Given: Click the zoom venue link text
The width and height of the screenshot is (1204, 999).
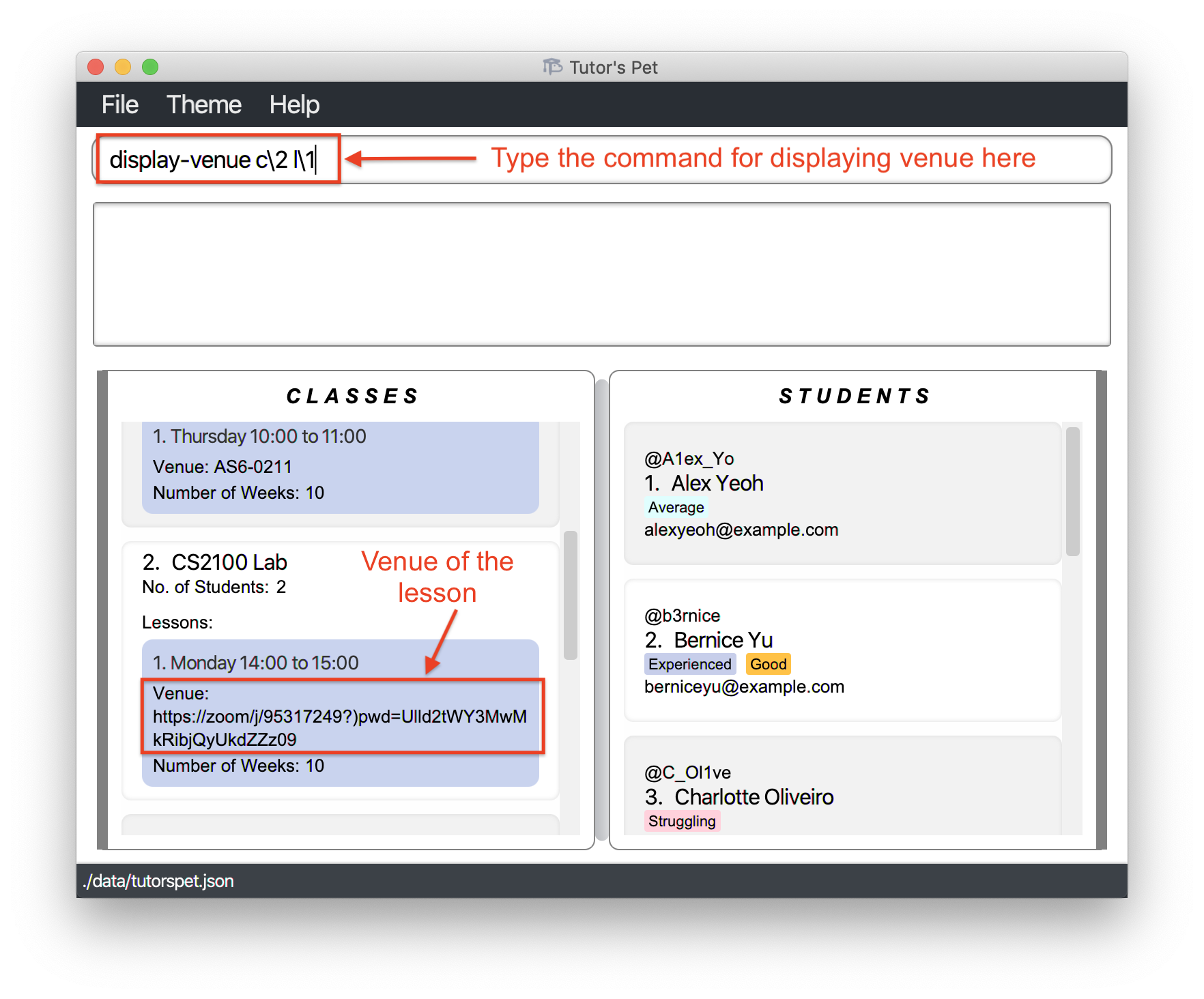Looking at the screenshot, I should coord(340,727).
